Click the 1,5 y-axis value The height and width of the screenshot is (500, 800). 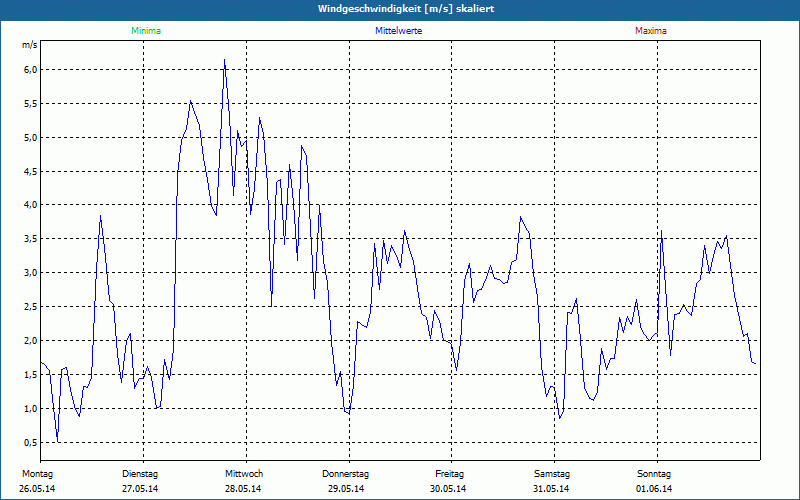click(x=31, y=374)
